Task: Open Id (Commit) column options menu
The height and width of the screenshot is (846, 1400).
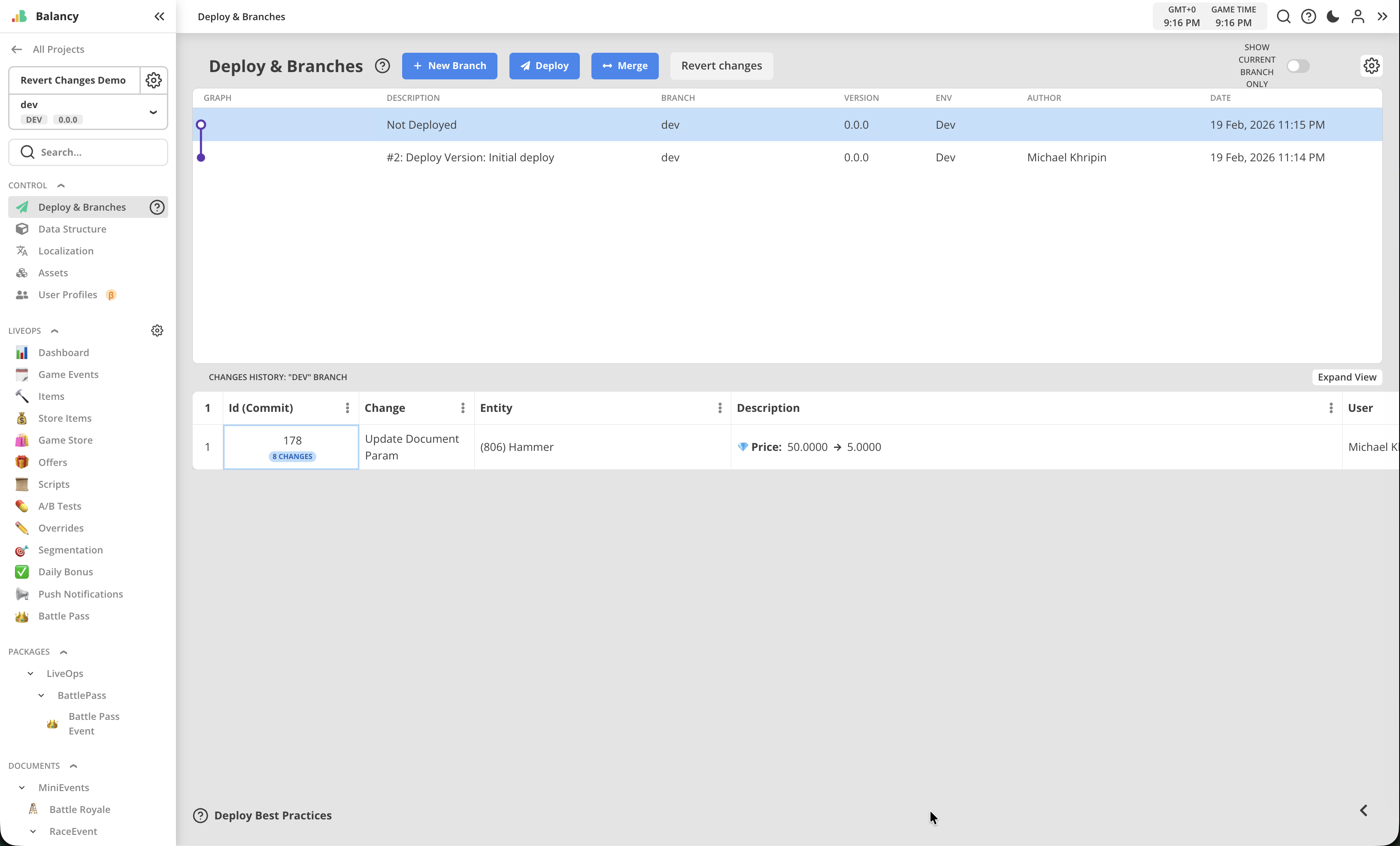Action: [347, 408]
